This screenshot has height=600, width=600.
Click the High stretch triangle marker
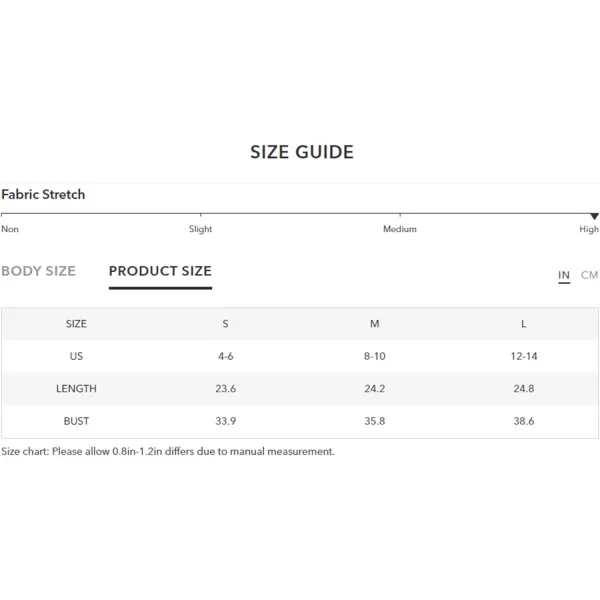[x=594, y=217]
